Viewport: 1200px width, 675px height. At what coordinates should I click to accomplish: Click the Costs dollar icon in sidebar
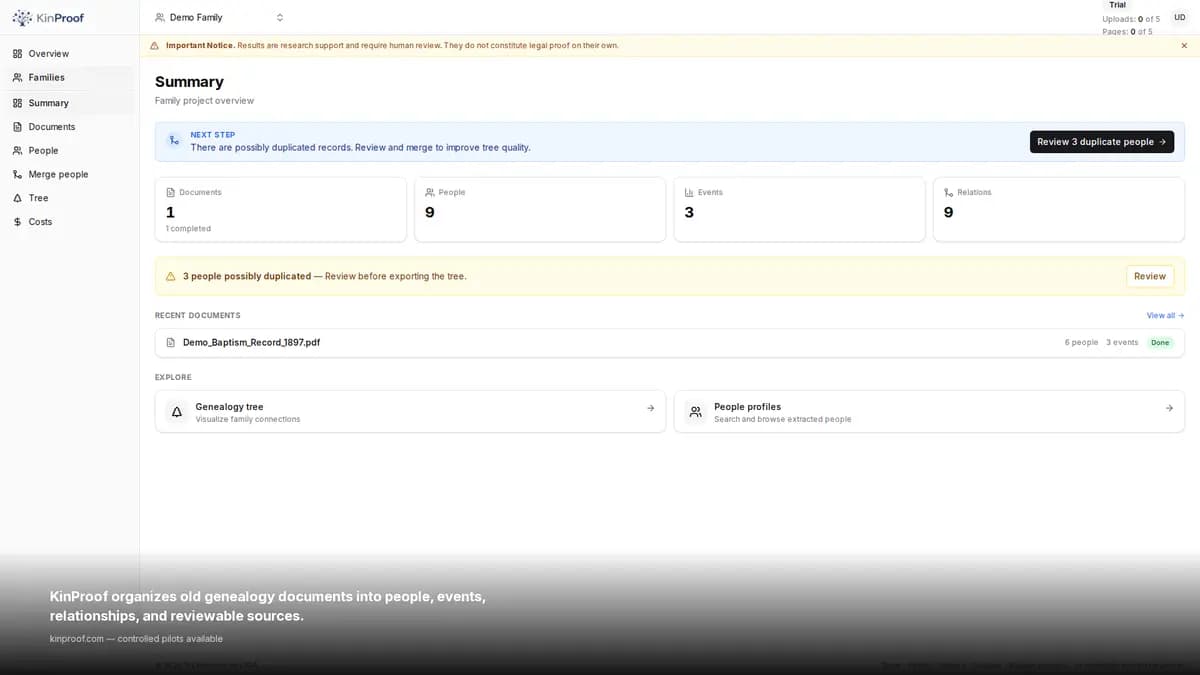point(17,222)
